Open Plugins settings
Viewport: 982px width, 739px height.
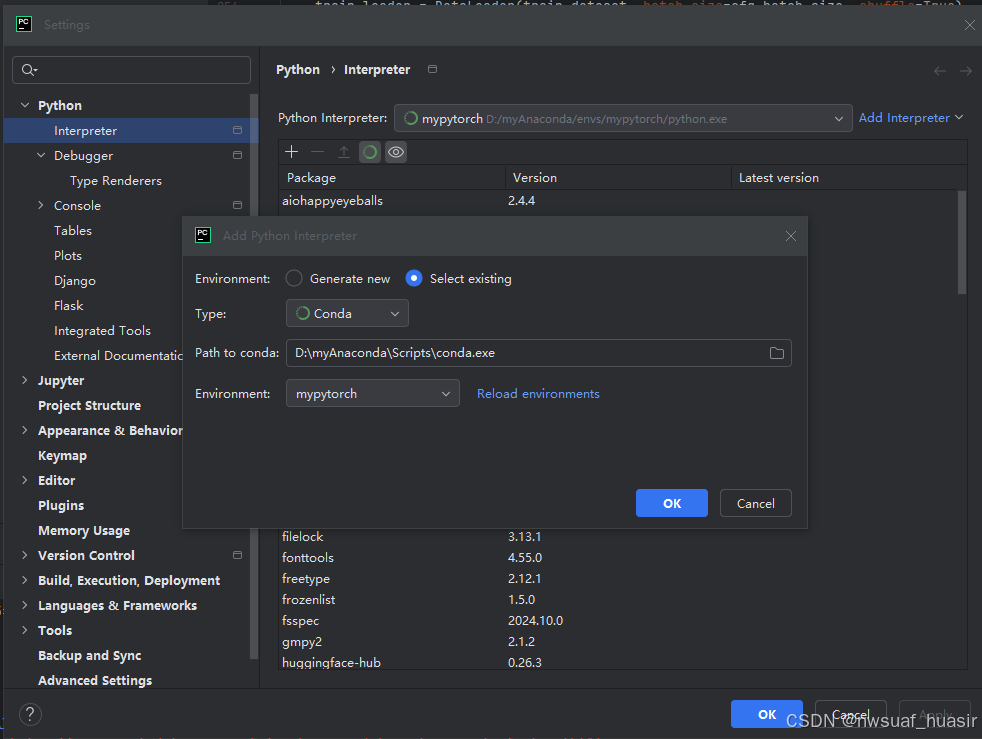point(61,505)
